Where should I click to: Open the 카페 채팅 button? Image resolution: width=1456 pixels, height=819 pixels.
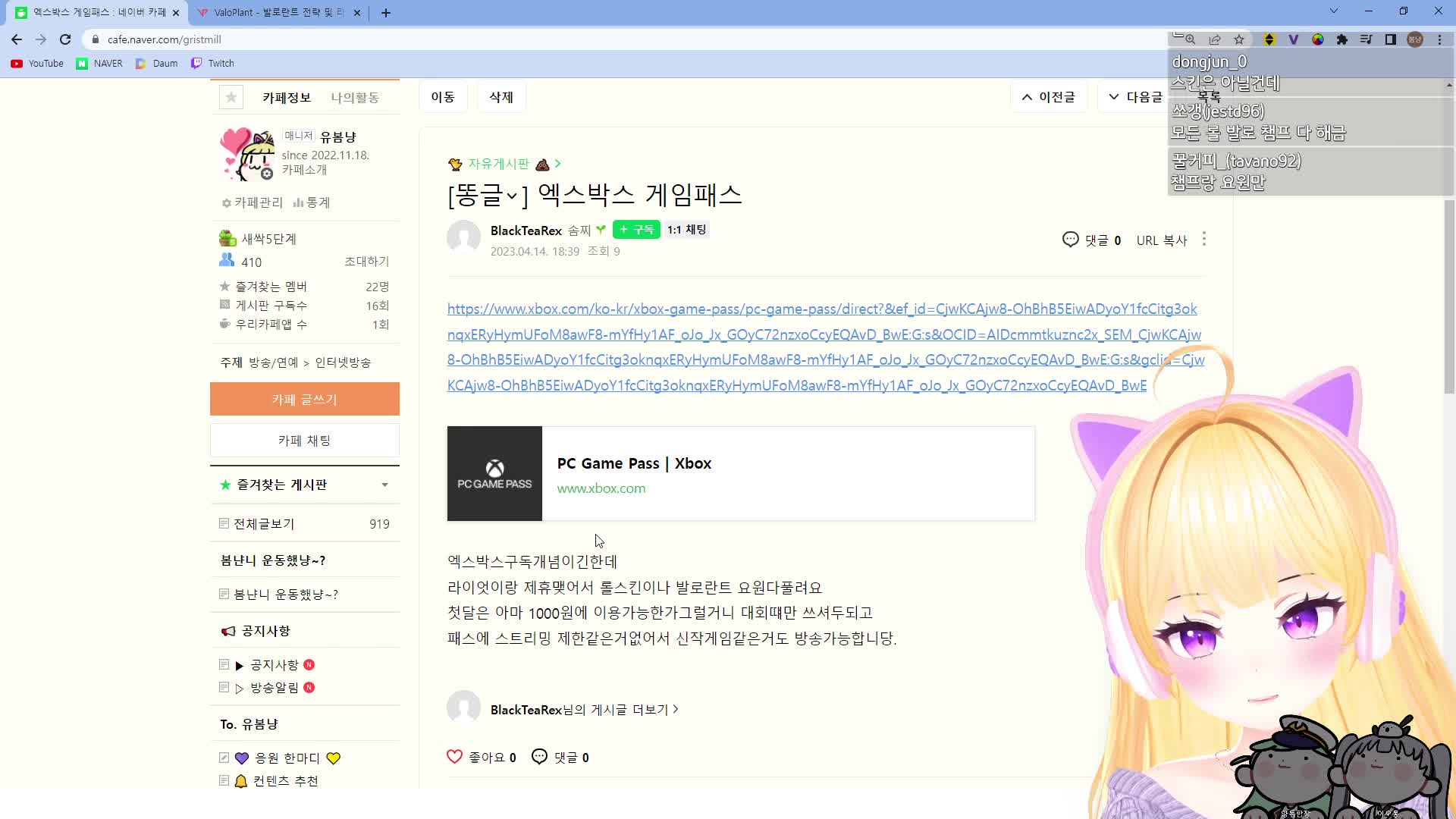point(305,441)
